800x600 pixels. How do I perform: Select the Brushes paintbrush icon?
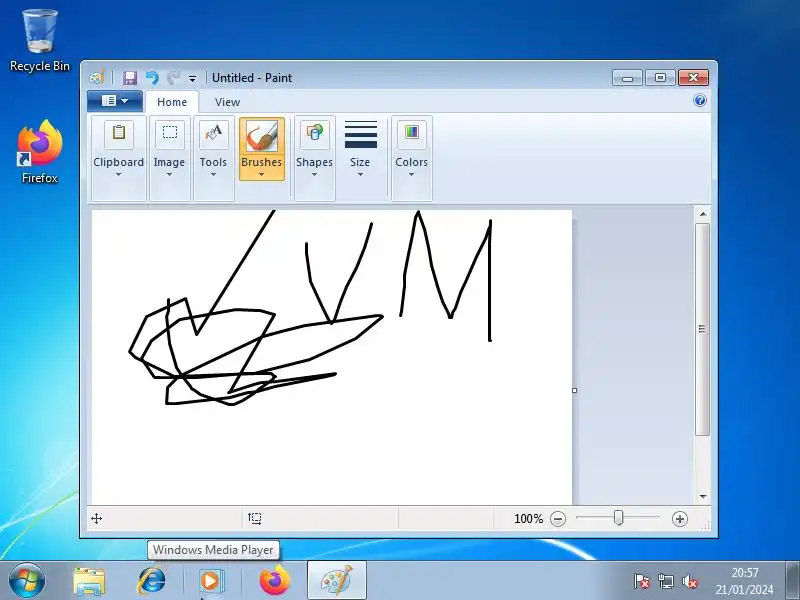click(262, 136)
